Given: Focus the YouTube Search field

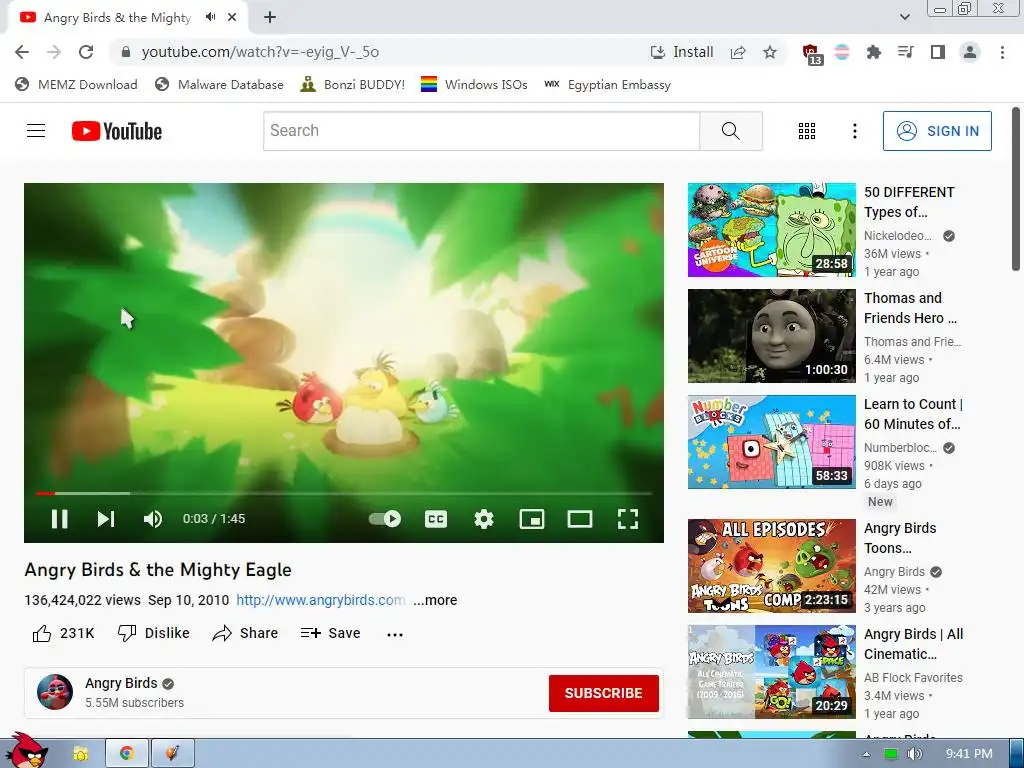Looking at the screenshot, I should click(x=481, y=131).
